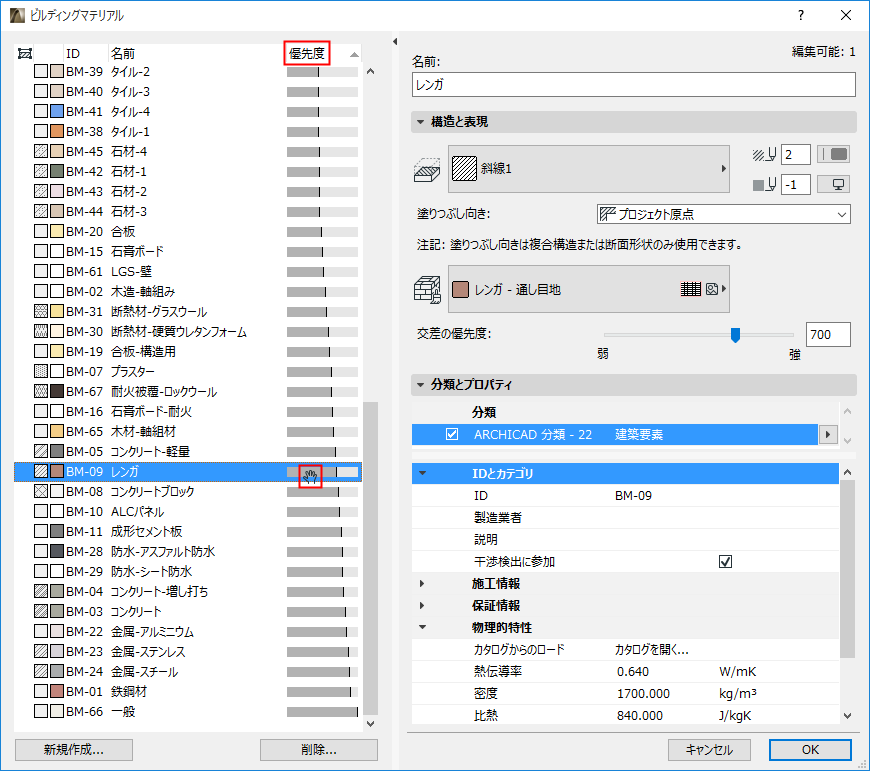Viewport: 870px width, 771px height.
Task: Click the hatch icon for BM-03 コンクリート
Action: [41, 611]
